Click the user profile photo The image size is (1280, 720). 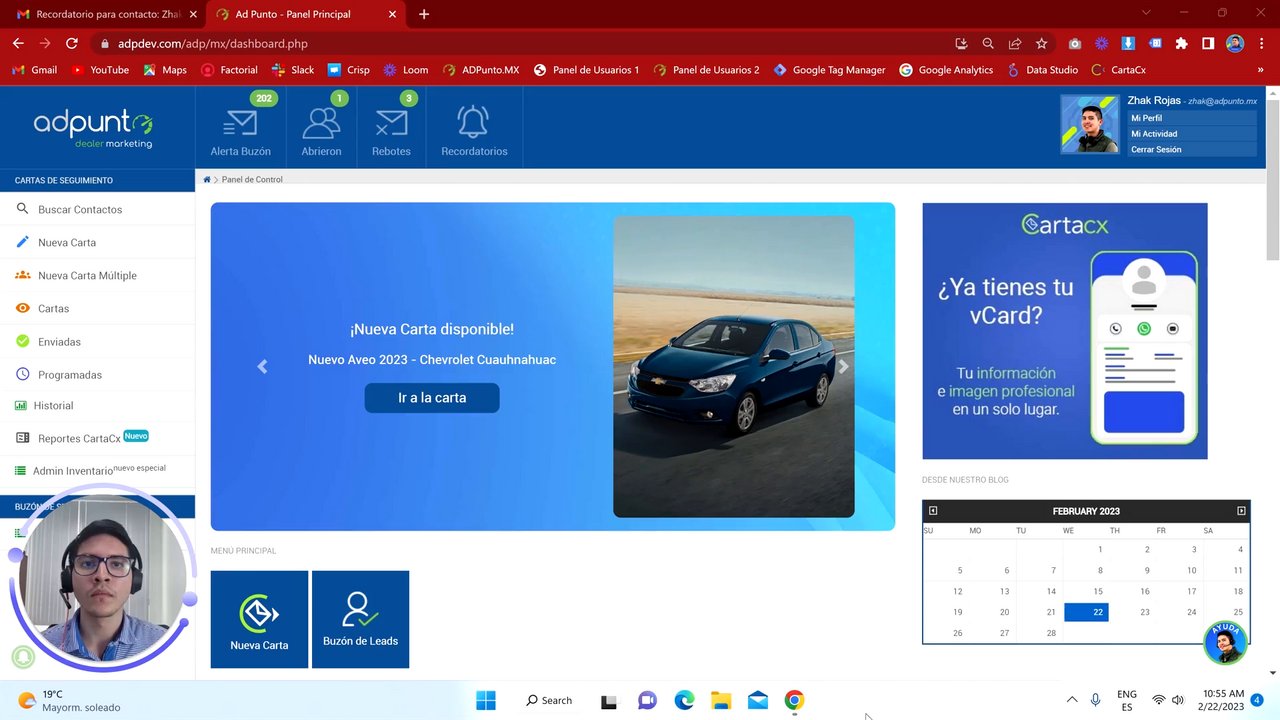[1090, 124]
